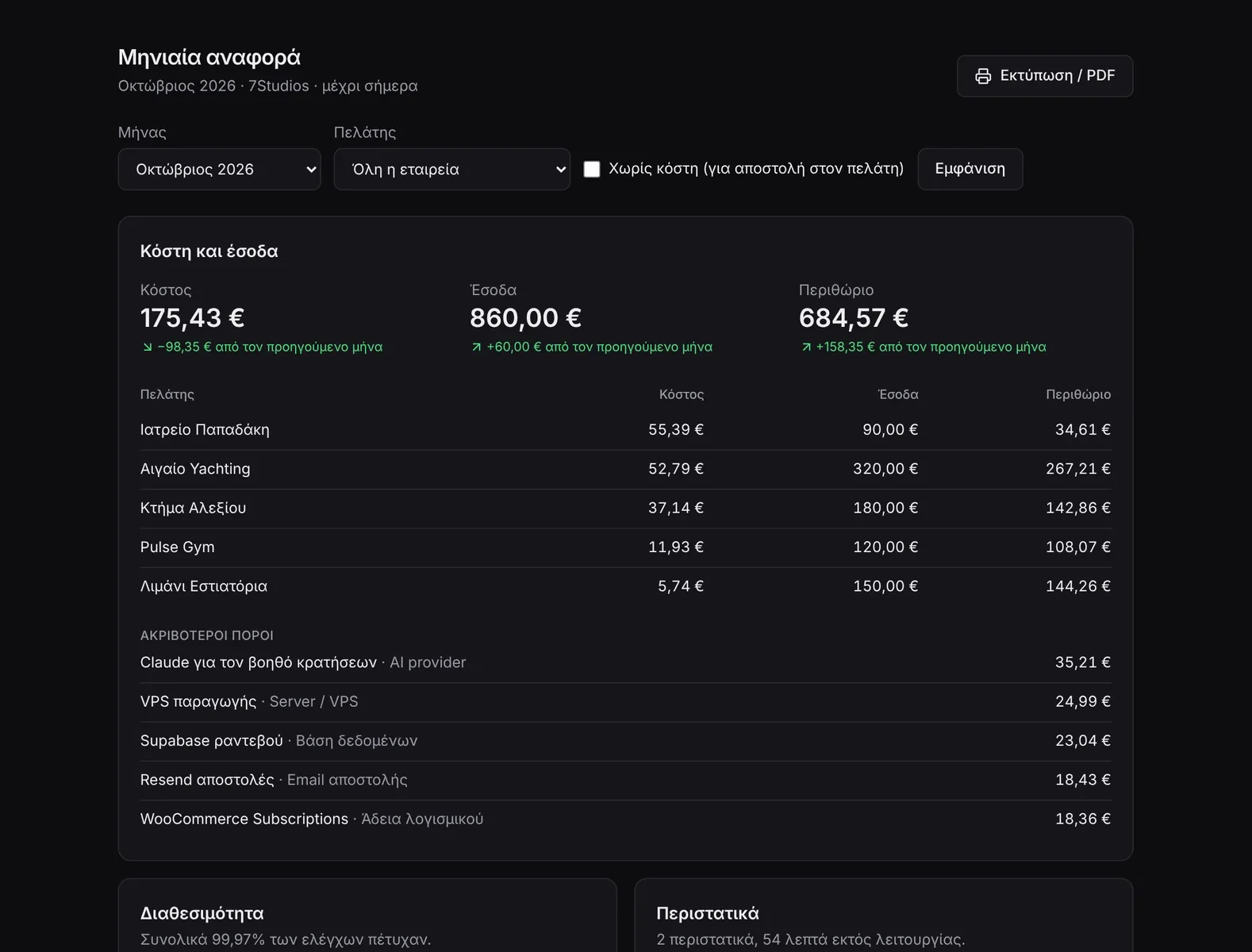Click the Εκτύπωση / PDF button
Image resolution: width=1252 pixels, height=952 pixels.
(1044, 76)
